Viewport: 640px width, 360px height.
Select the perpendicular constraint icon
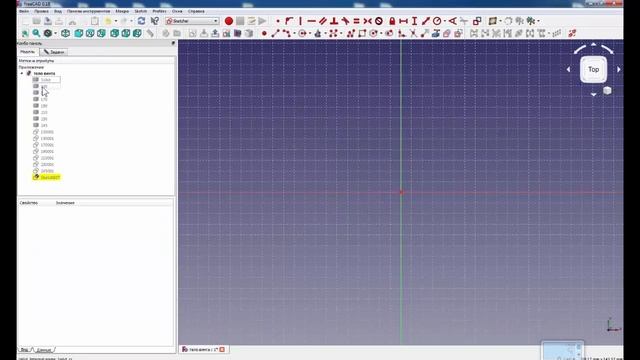click(x=334, y=21)
